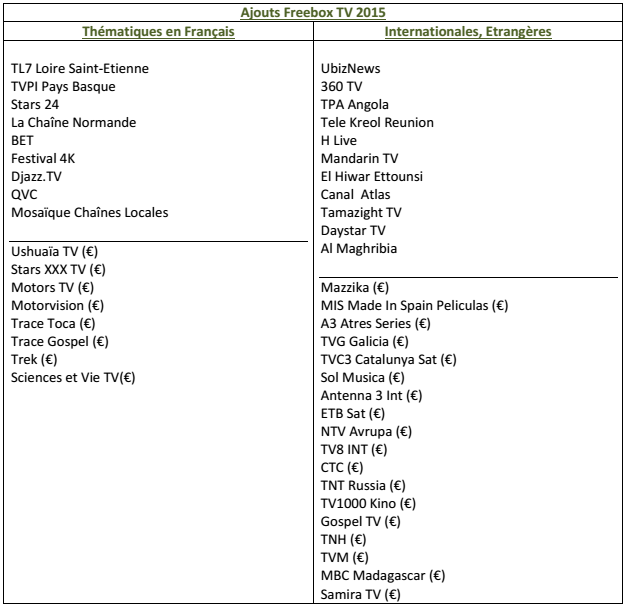
Task: Click the 'H Live' entry
Action: pyautogui.click(x=339, y=140)
